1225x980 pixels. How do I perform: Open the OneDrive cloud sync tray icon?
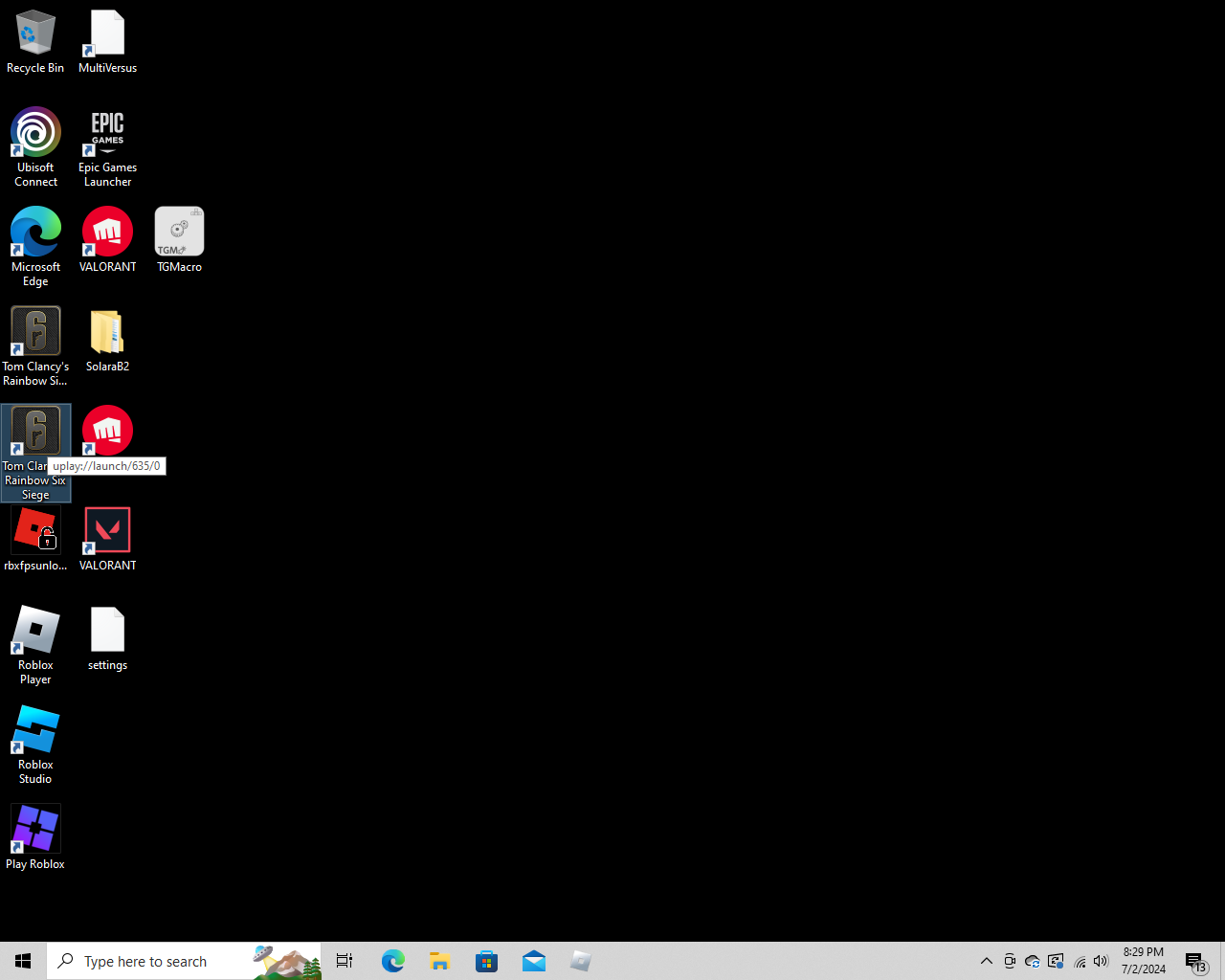(1033, 961)
